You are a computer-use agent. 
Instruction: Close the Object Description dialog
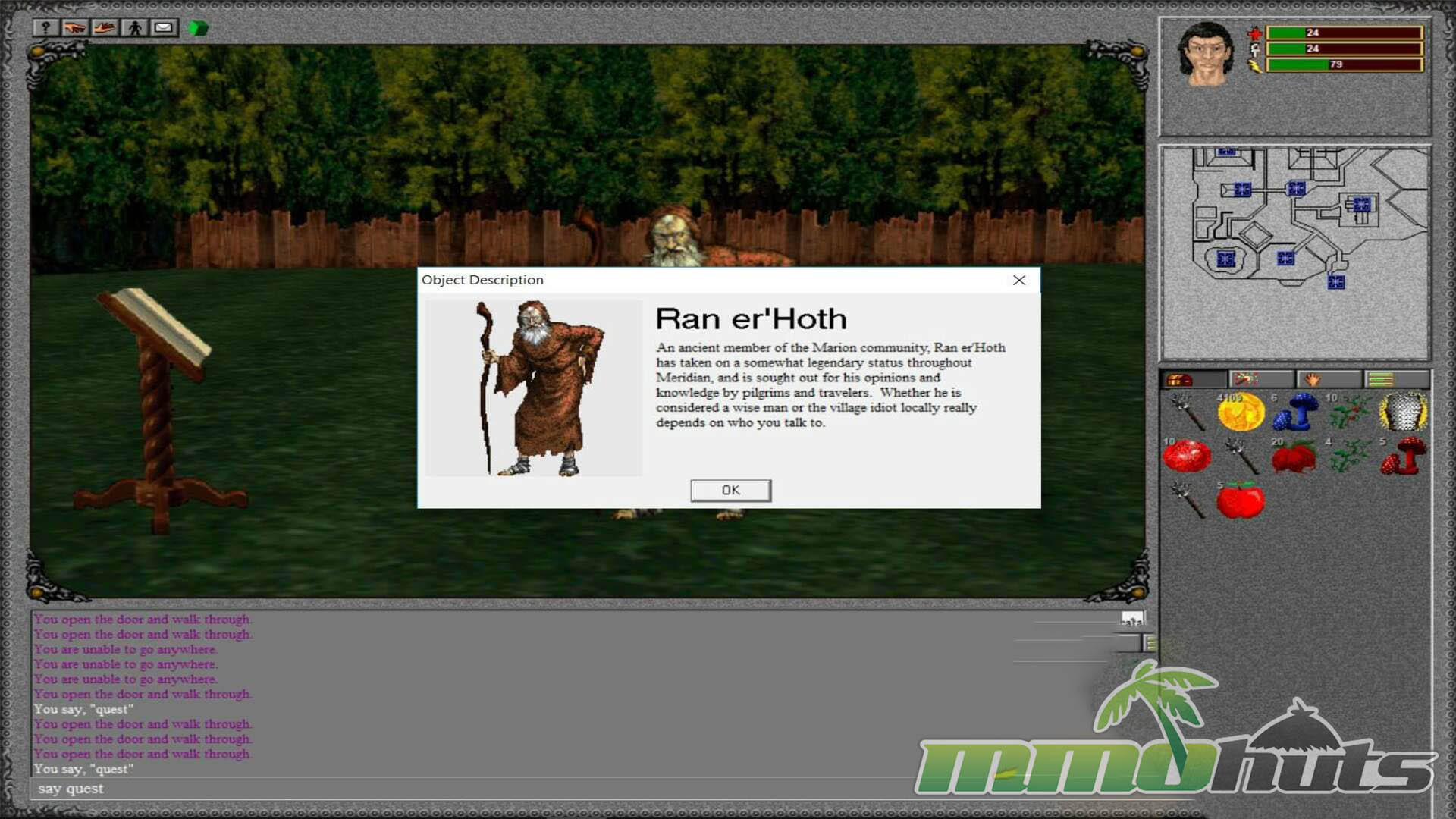[x=1019, y=281]
